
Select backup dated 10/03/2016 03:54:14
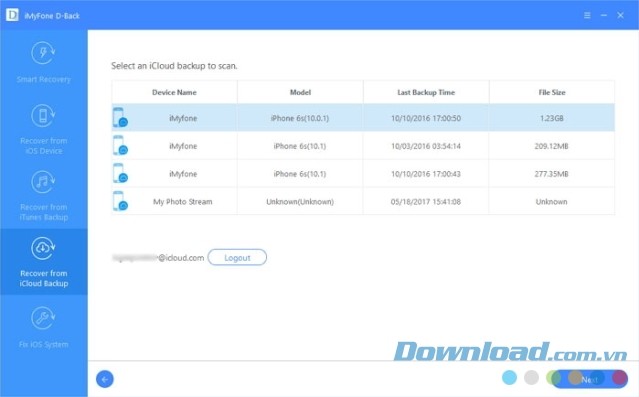426,146
